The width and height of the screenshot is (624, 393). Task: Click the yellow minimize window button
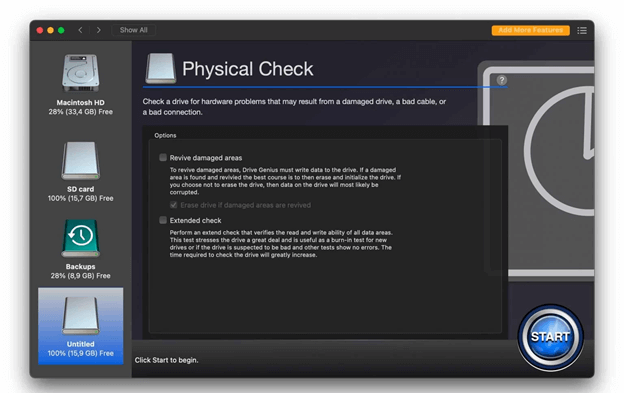tap(51, 30)
